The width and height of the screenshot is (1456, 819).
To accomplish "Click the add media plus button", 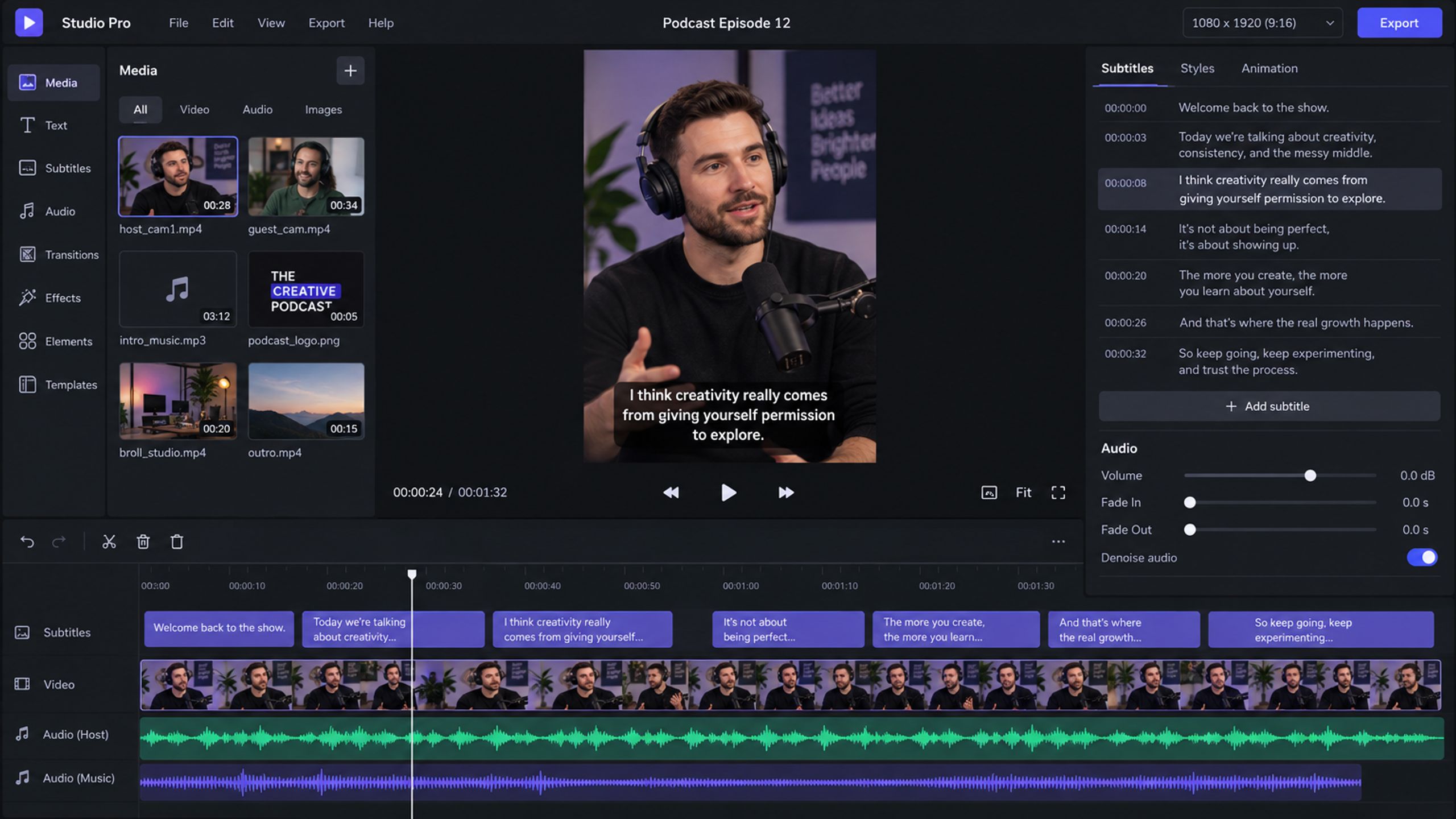I will 350,71.
